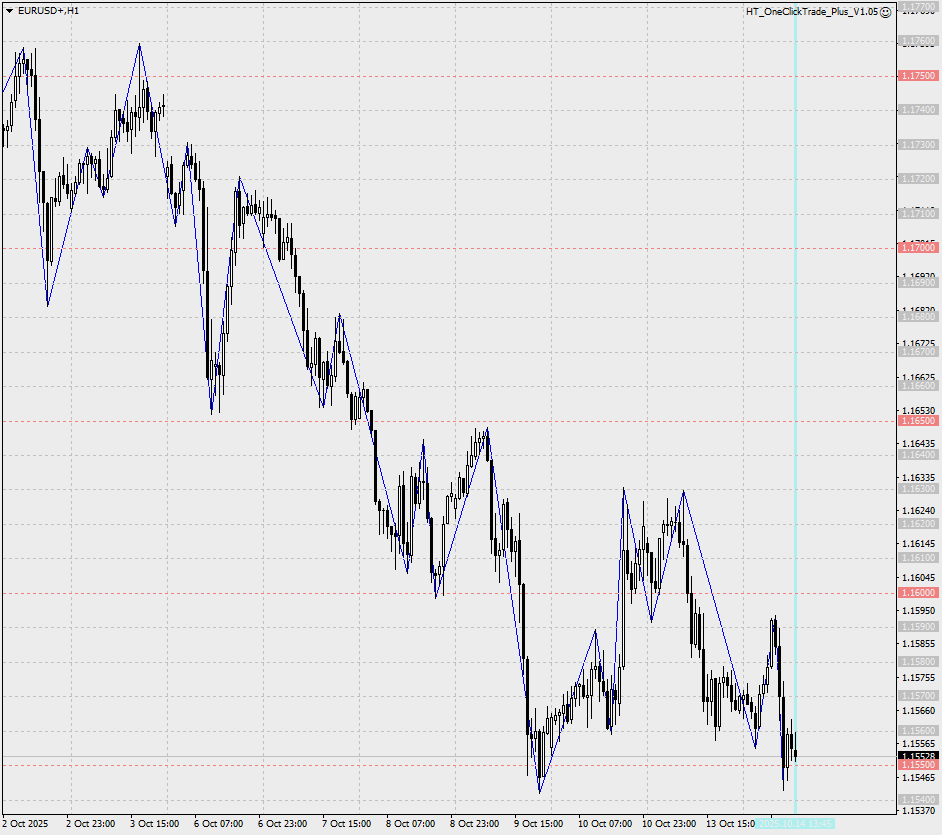Open the triangle menu beside EURUSD+,H1
This screenshot has height=835, width=942.
tap(9, 11)
